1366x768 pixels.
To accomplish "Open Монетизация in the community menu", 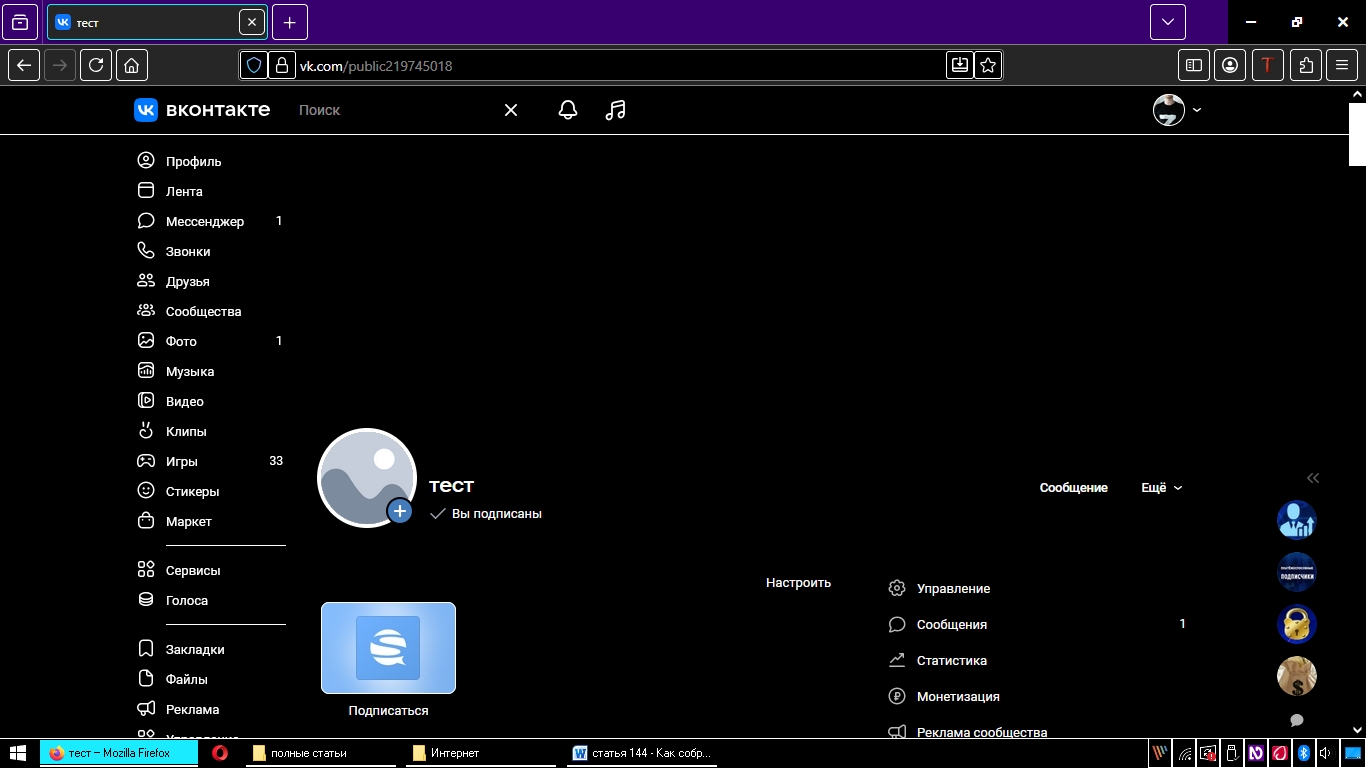I will pos(957,696).
